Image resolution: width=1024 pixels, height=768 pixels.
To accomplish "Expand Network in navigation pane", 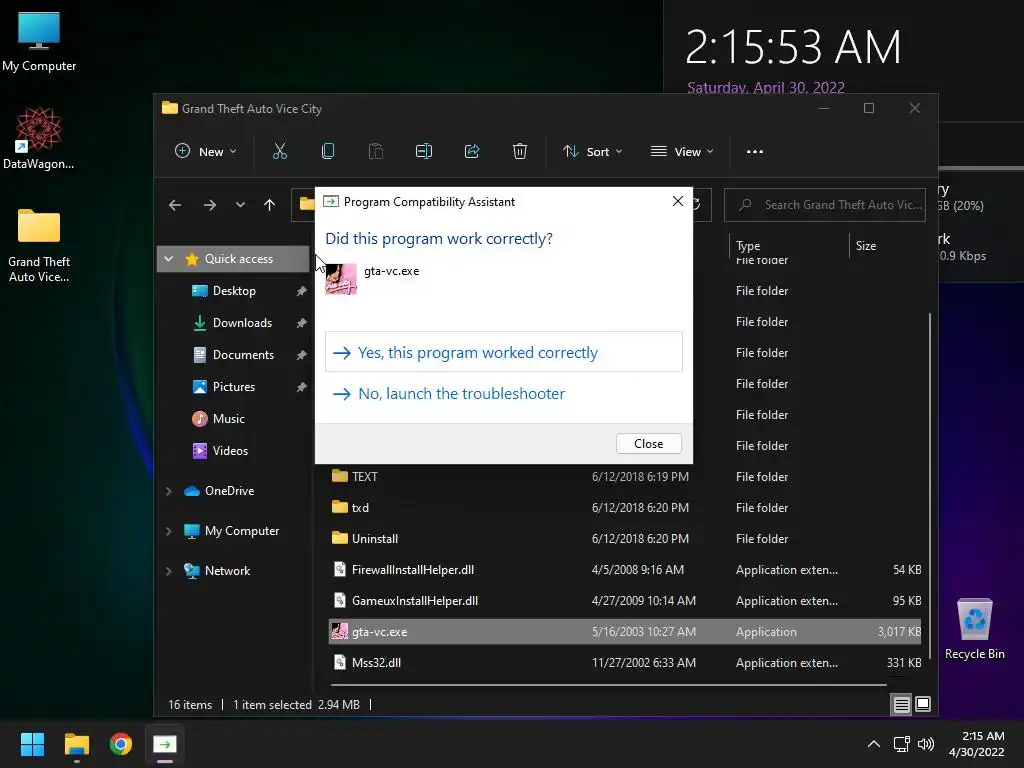I will pos(169,571).
